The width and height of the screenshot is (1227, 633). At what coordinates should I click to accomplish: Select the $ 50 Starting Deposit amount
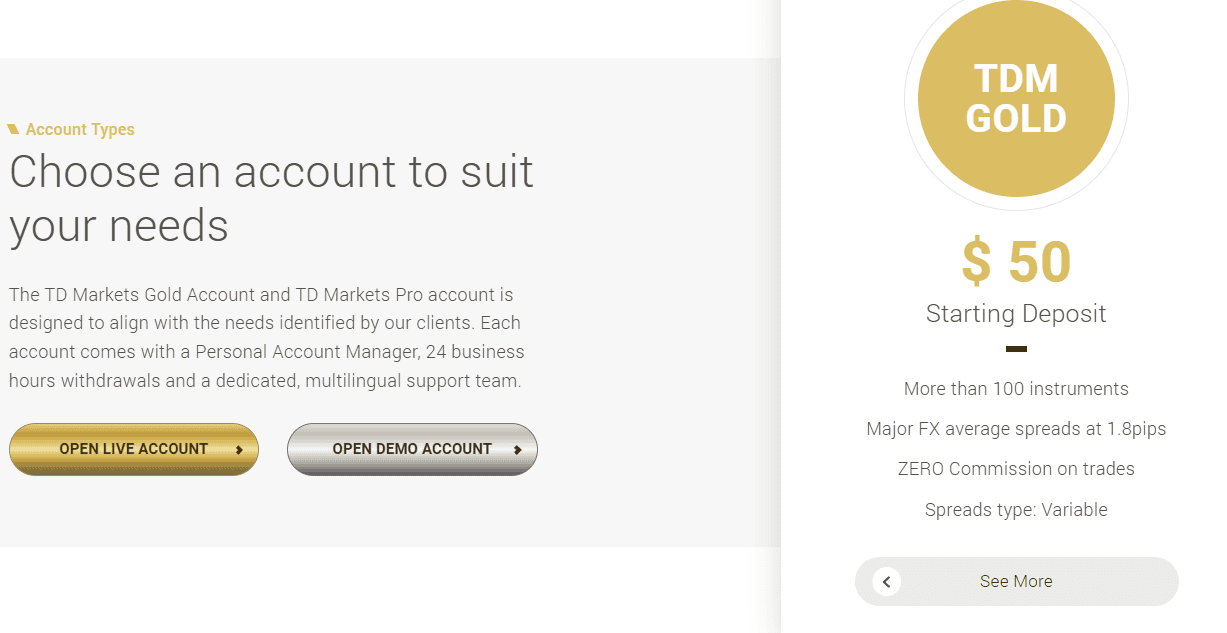(x=1017, y=263)
